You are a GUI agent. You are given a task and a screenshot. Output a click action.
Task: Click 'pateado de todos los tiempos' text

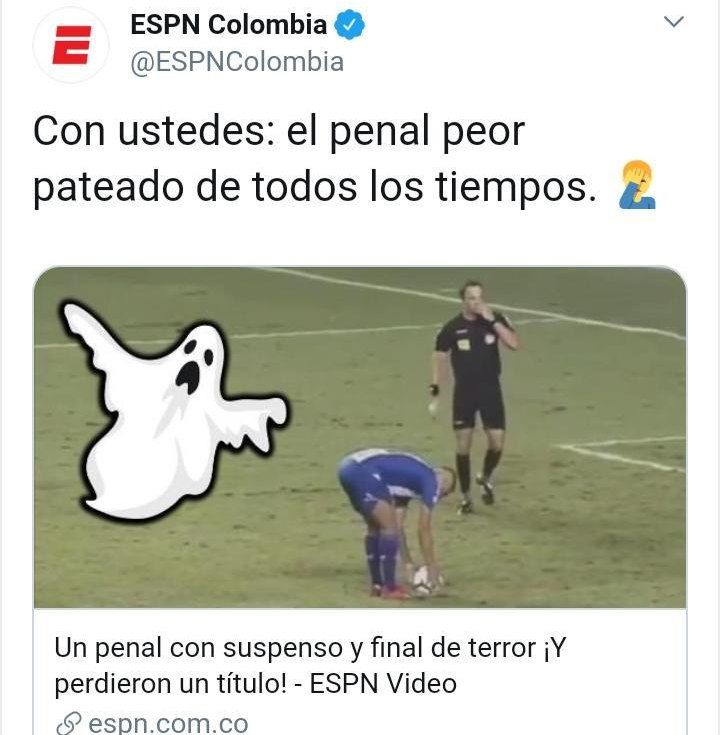[315, 187]
